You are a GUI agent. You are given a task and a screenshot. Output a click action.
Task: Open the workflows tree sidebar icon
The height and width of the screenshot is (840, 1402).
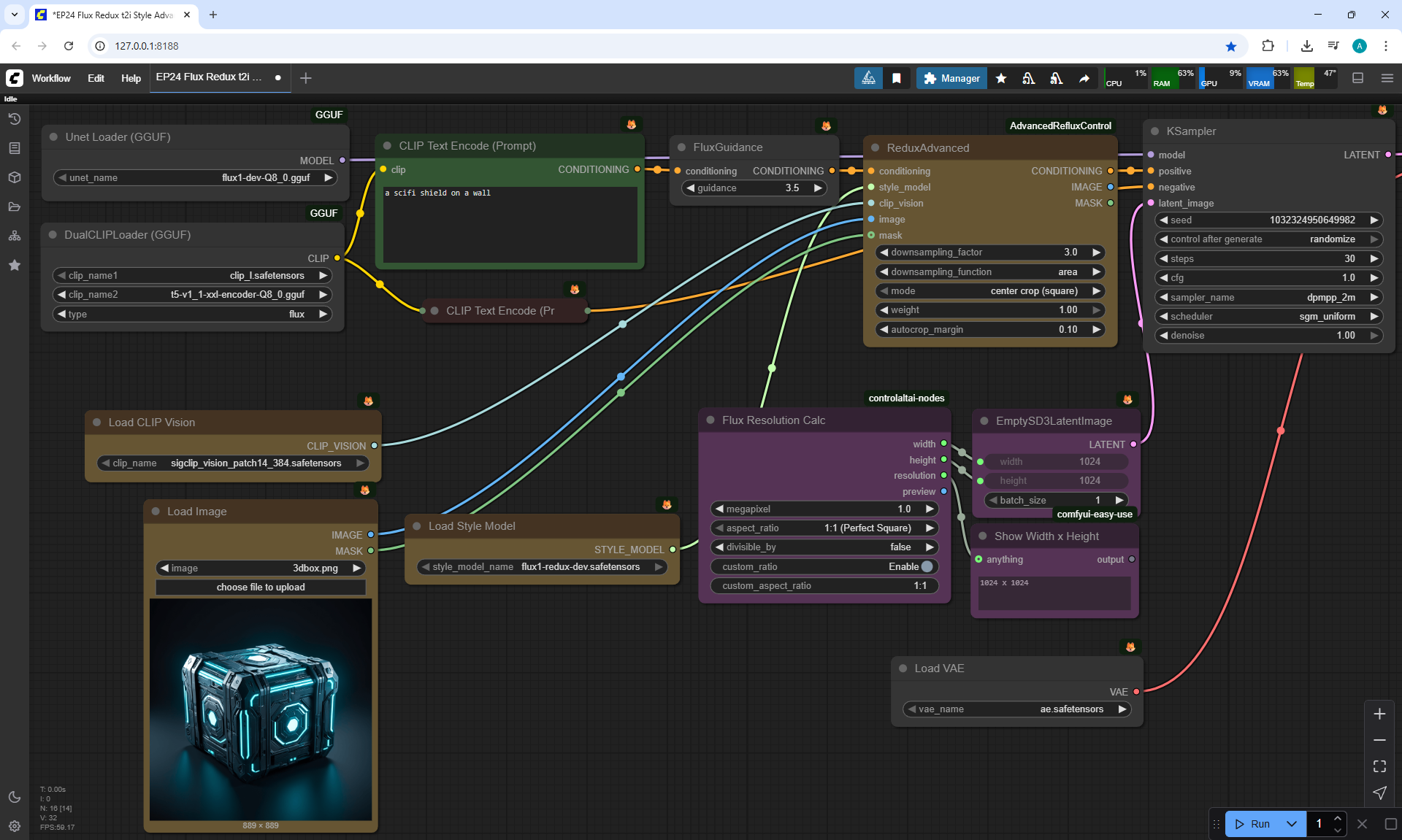pyautogui.click(x=14, y=236)
